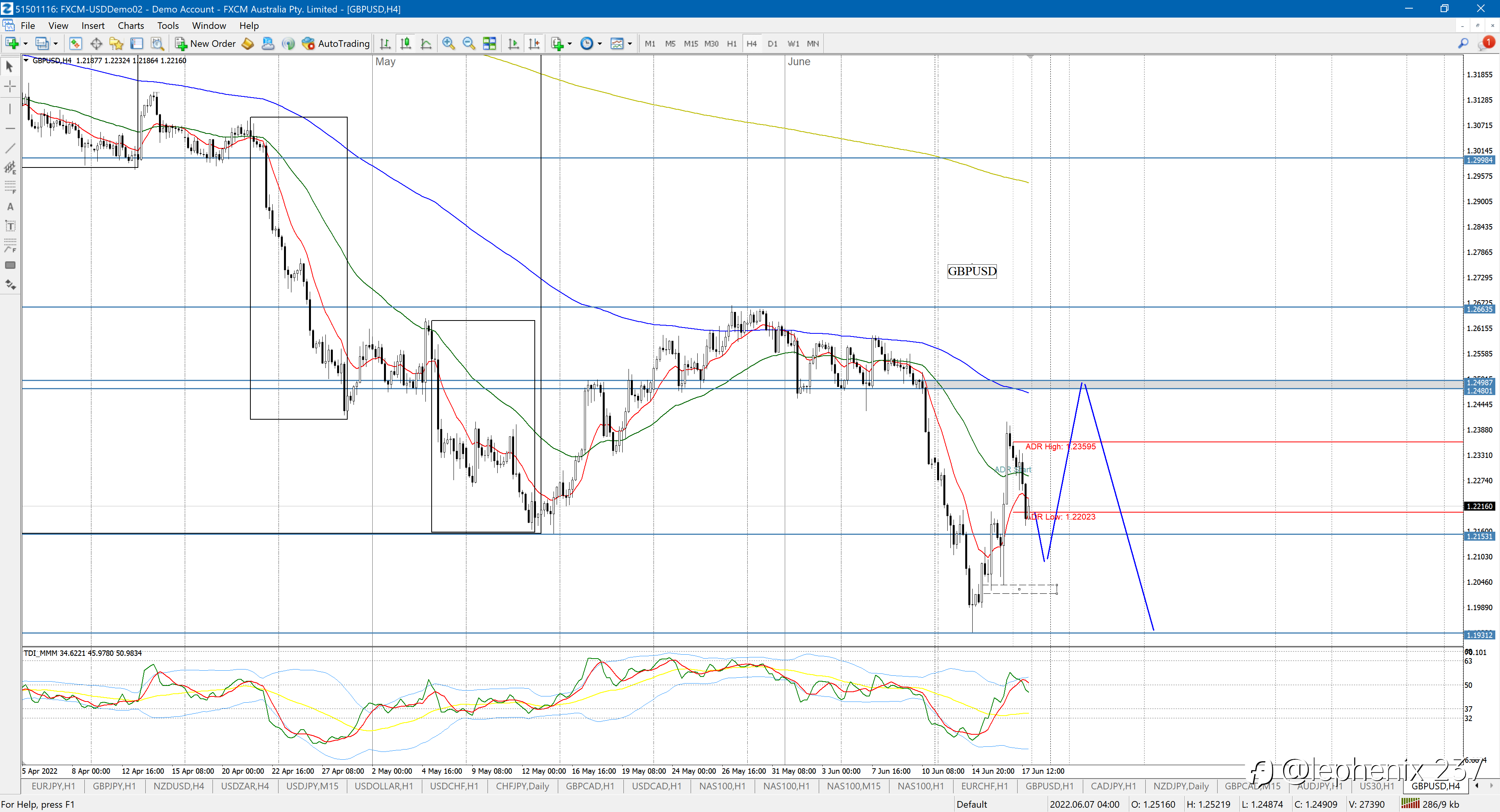This screenshot has width=1500, height=812.
Task: Toggle the Chart Shift button
Action: tap(533, 44)
